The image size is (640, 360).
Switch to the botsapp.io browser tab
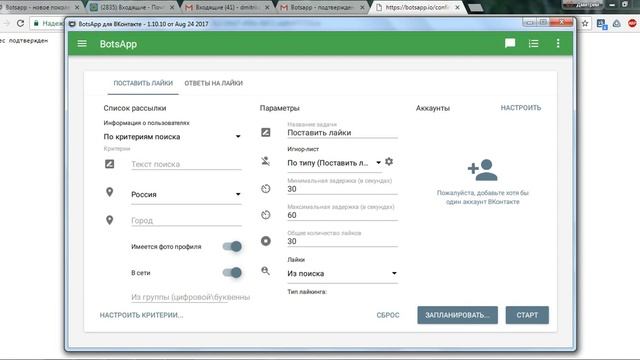tap(417, 7)
